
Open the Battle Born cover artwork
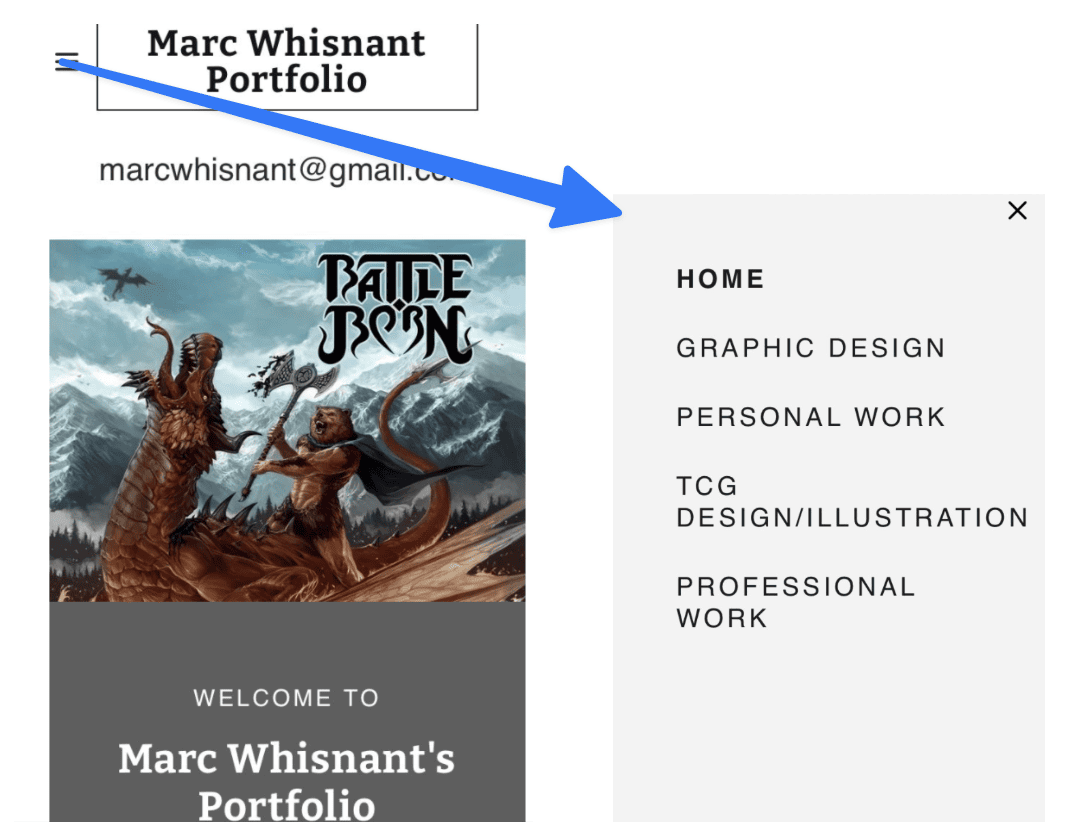point(288,421)
